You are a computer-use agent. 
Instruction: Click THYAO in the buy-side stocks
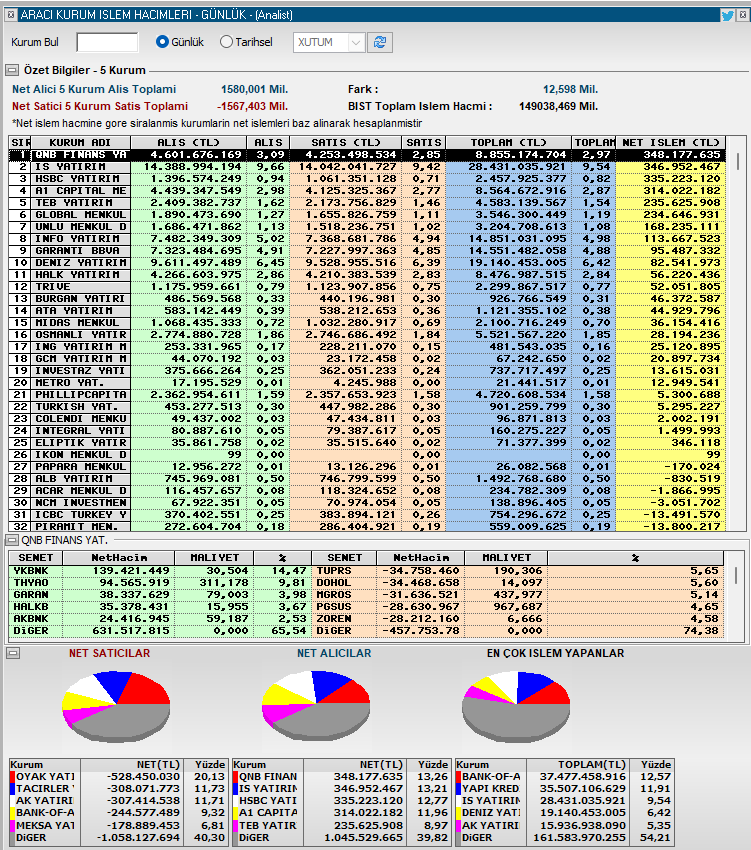pos(31,583)
